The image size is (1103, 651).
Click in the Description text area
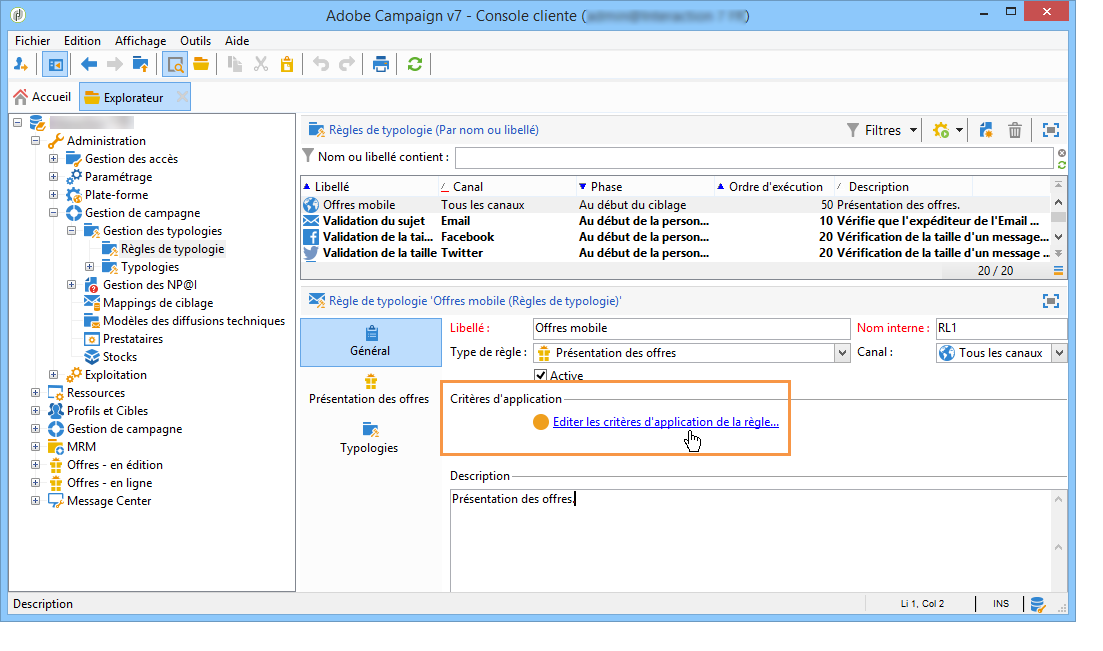(751, 541)
